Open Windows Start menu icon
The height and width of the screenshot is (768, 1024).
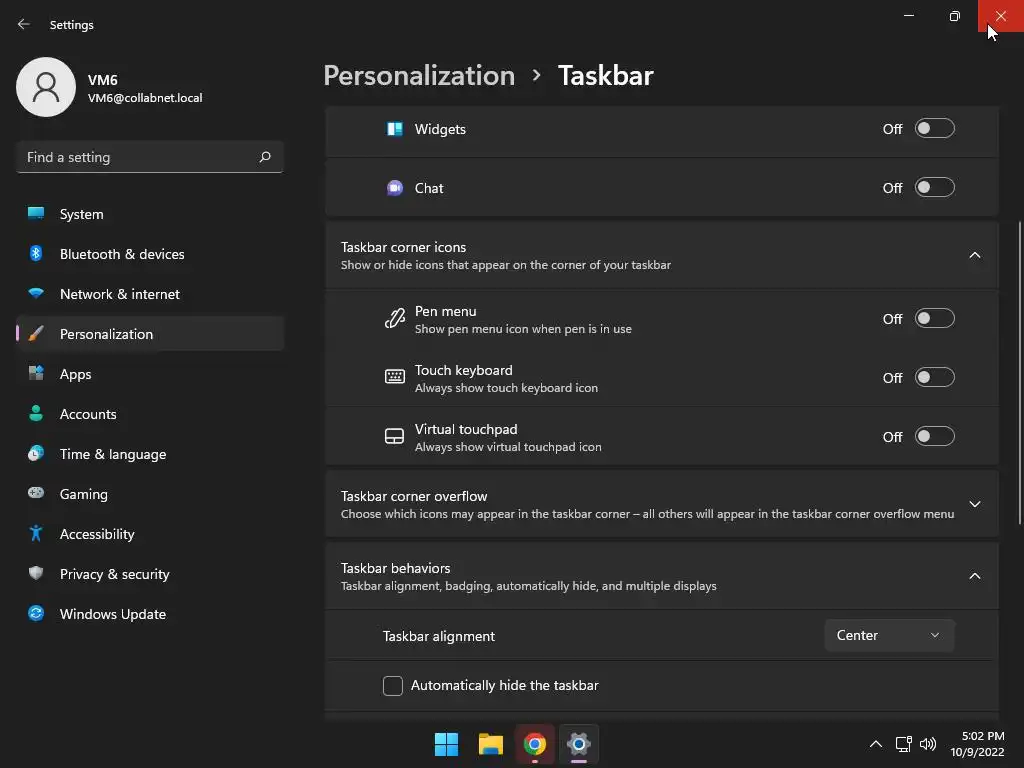click(x=446, y=744)
